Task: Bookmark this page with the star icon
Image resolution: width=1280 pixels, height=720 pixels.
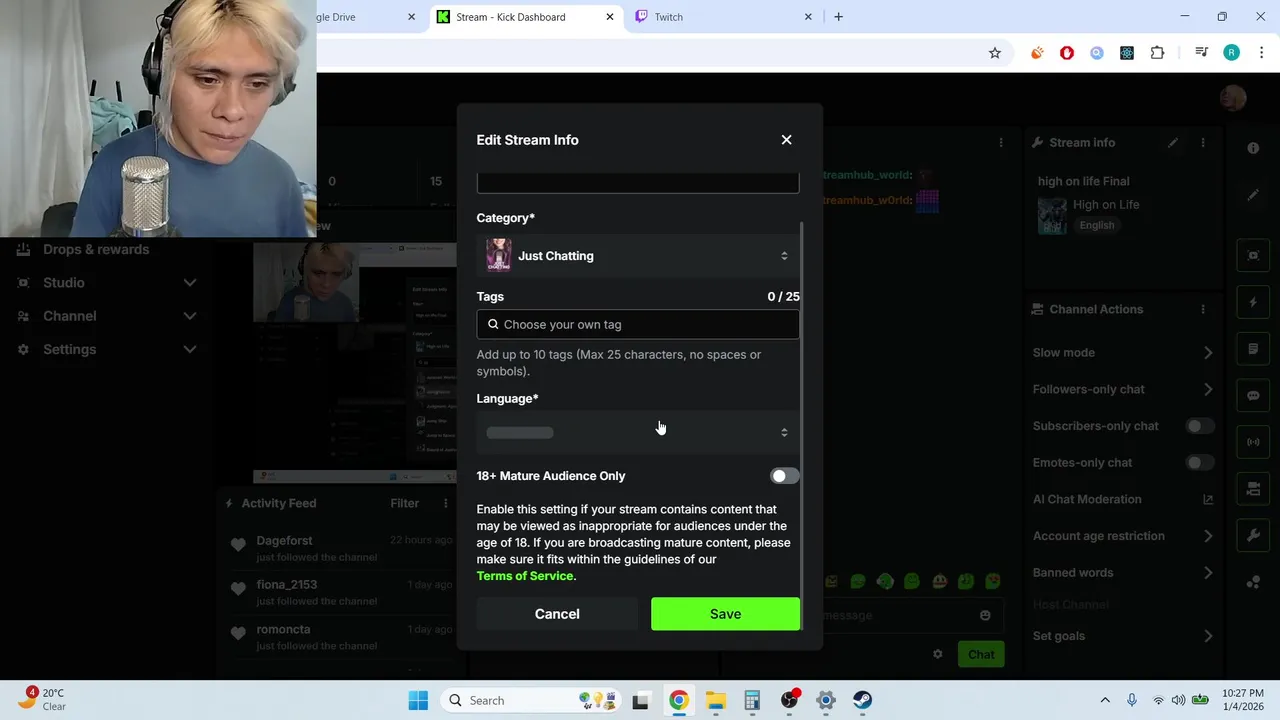Action: click(x=995, y=53)
